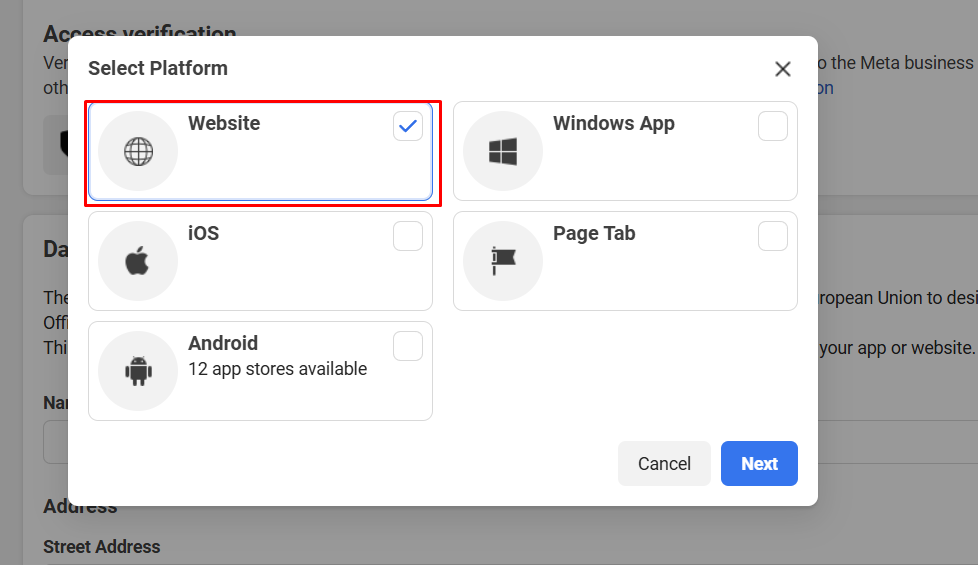Check the Windows App checkbox
The width and height of the screenshot is (978, 565).
[773, 126]
